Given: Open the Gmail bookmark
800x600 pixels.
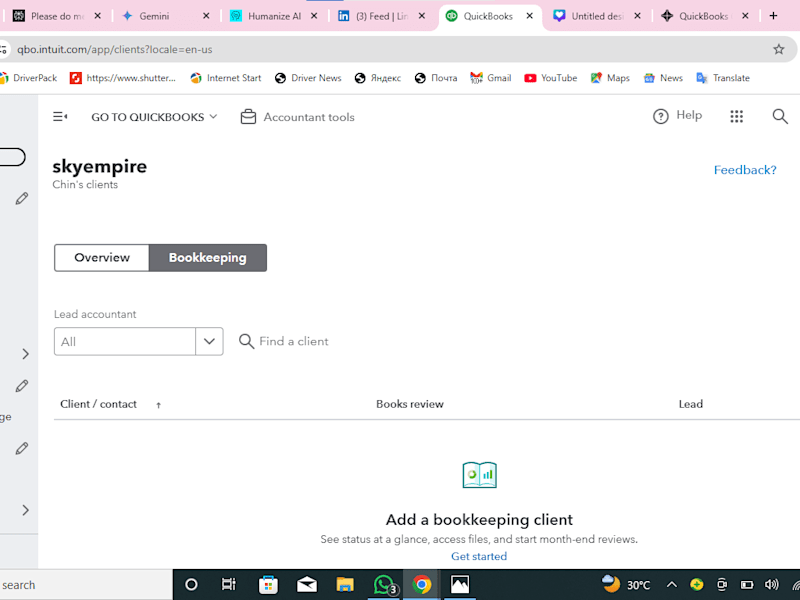Looking at the screenshot, I should click(x=491, y=78).
